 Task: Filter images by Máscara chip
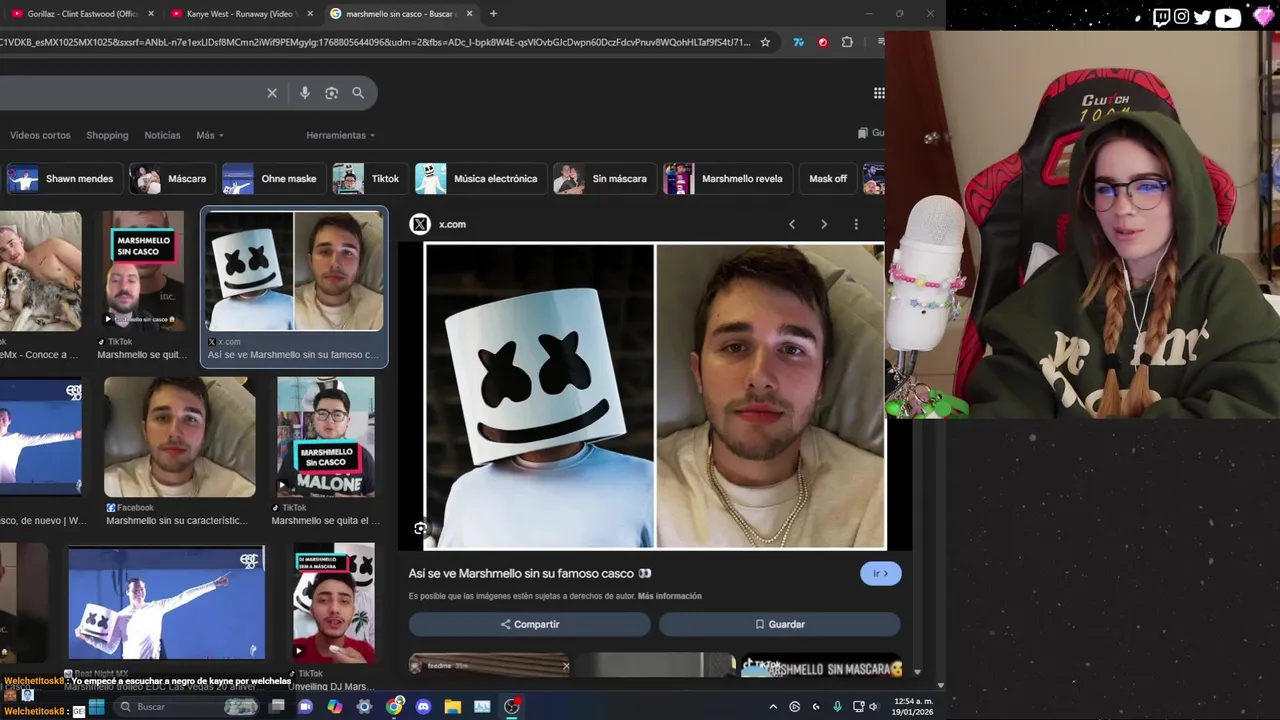pos(171,179)
